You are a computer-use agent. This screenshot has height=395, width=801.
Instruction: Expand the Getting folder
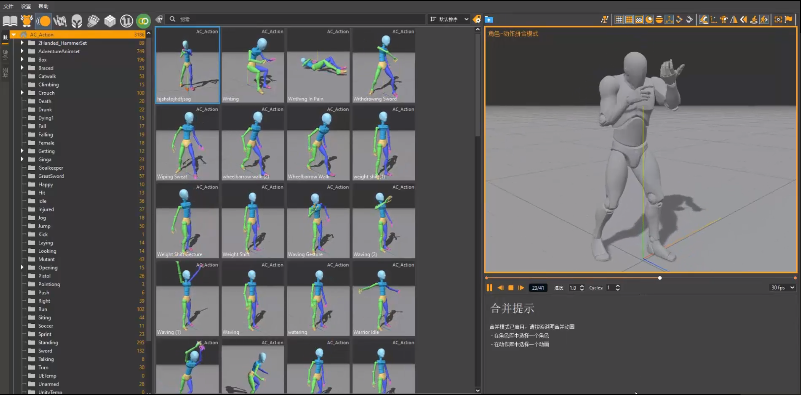coord(22,151)
